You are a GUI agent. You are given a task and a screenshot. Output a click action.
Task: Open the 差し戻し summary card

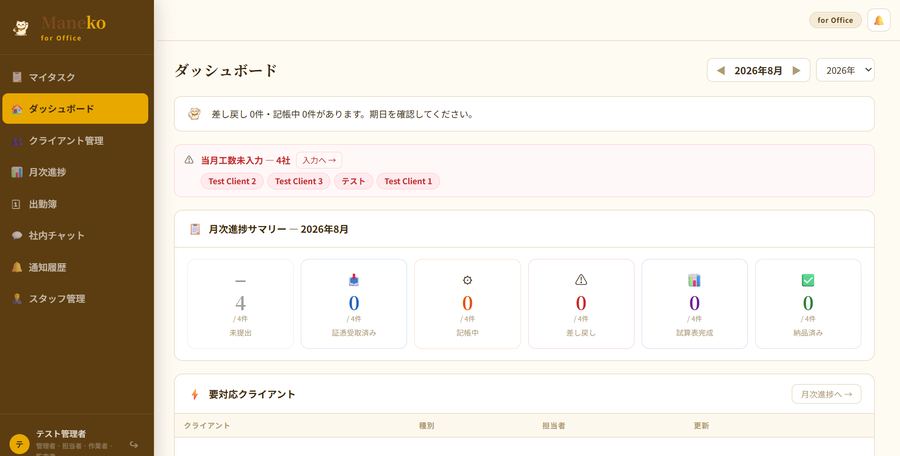581,304
